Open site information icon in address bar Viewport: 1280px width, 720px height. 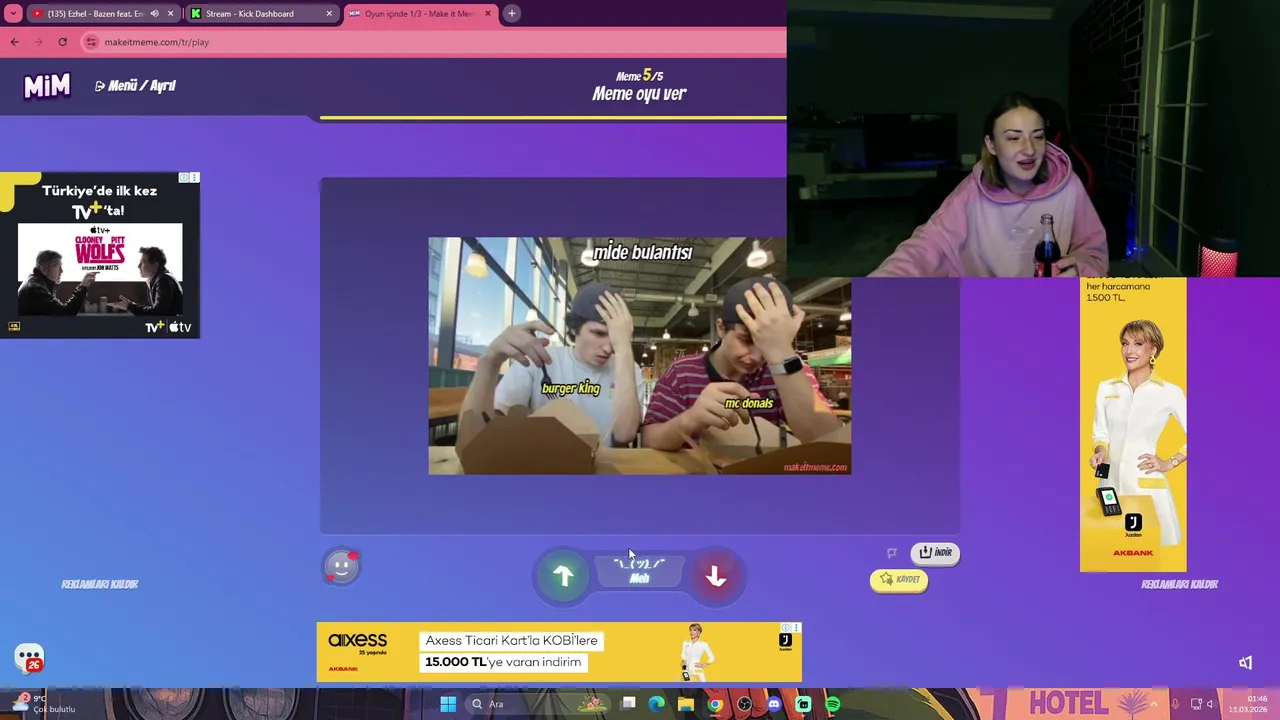coord(91,42)
